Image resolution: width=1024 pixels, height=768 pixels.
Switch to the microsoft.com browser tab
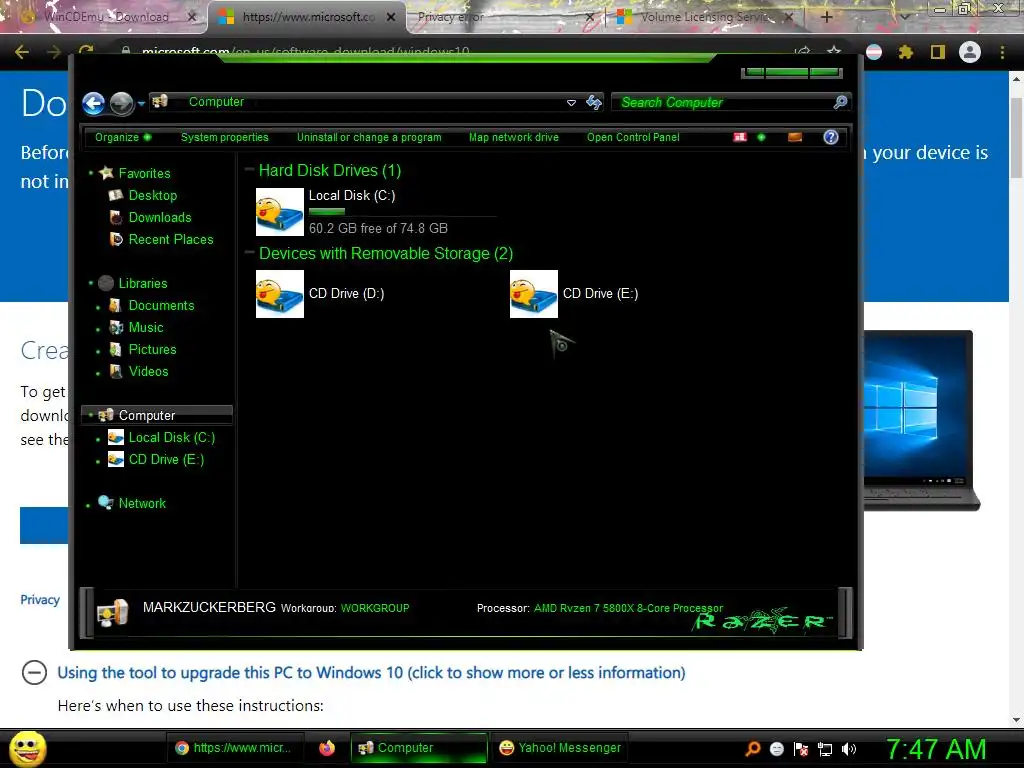tap(307, 17)
